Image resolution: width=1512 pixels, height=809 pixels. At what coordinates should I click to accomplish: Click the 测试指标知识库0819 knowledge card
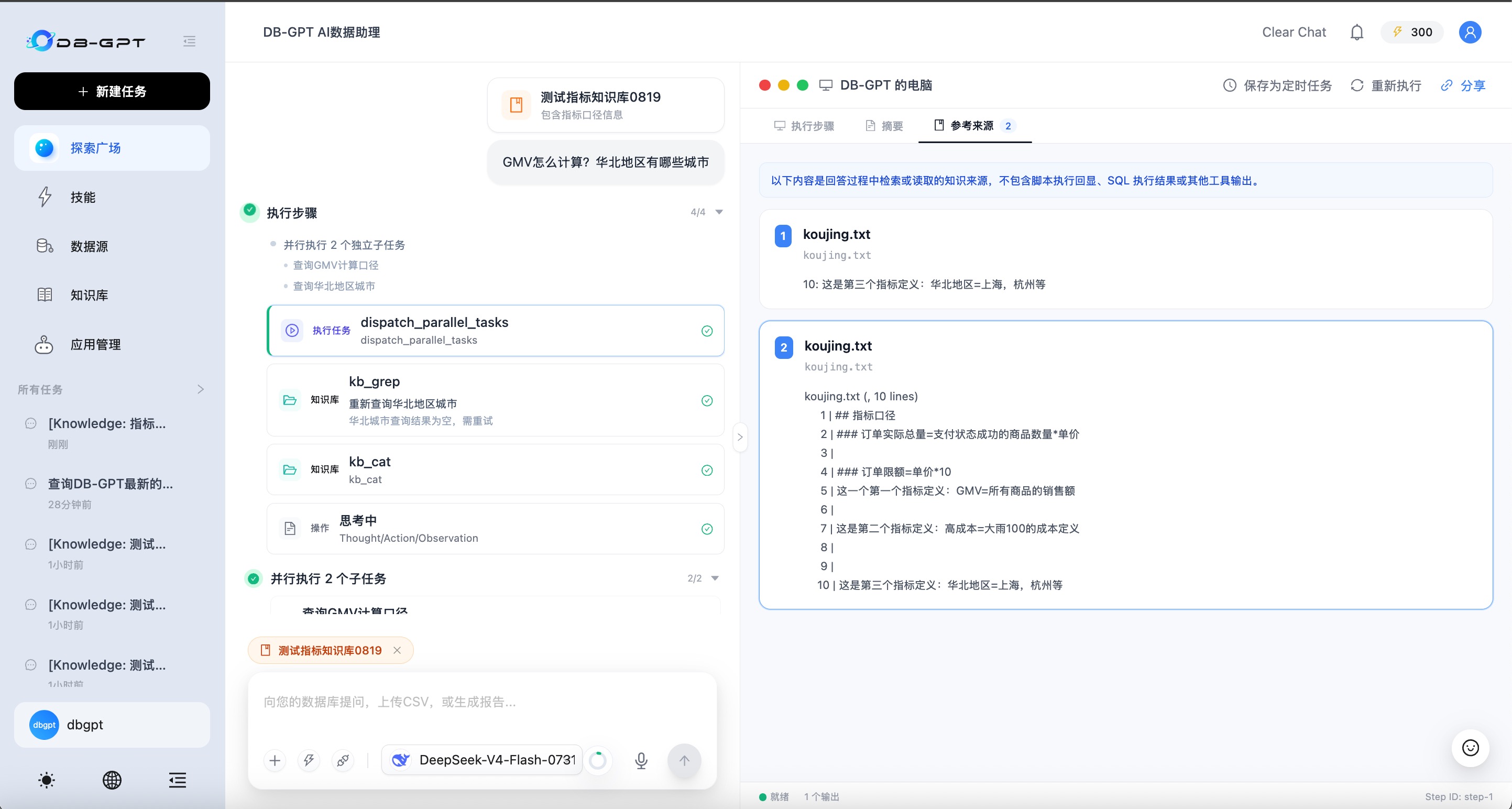click(606, 105)
